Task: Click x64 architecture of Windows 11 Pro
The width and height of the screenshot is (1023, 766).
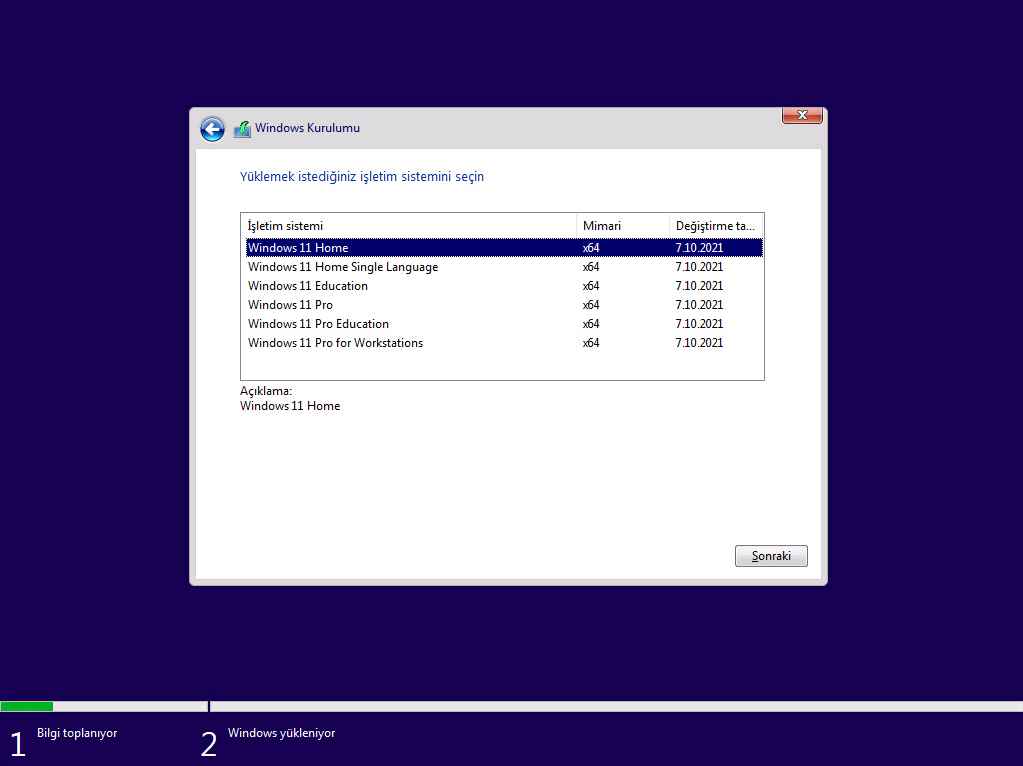Action: [591, 305]
